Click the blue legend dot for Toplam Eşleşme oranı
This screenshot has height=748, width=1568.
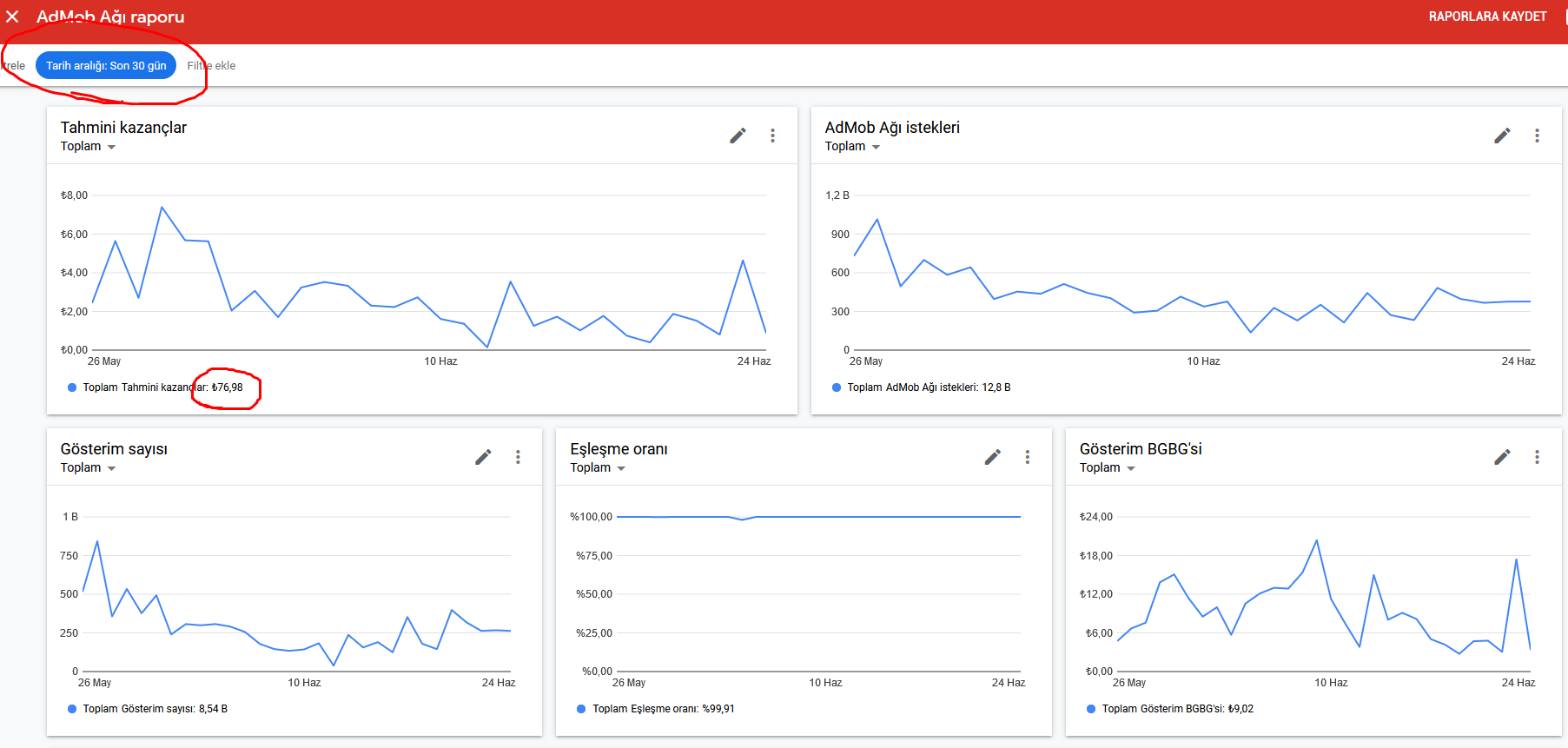581,709
